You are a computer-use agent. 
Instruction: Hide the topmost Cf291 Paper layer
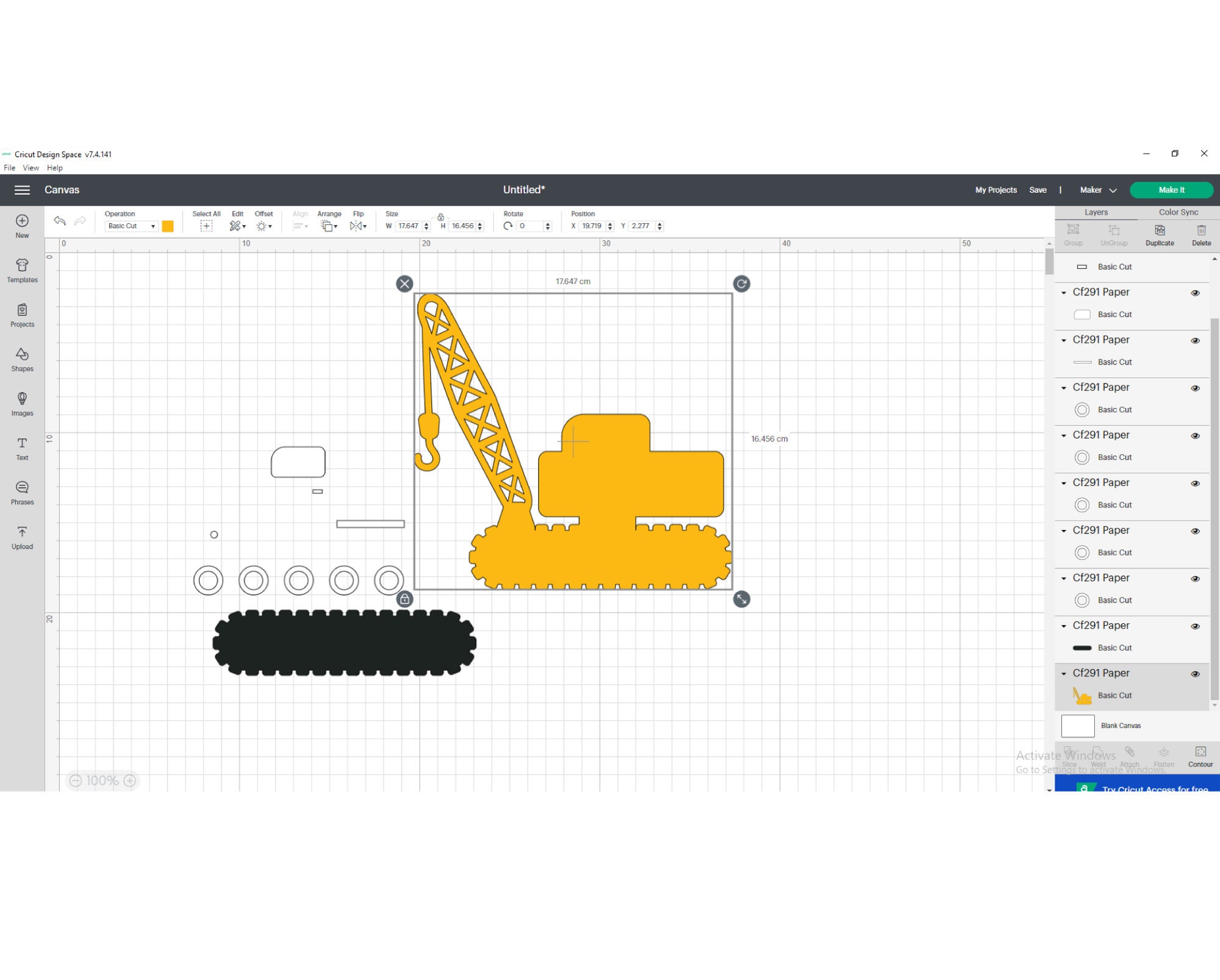point(1196,293)
